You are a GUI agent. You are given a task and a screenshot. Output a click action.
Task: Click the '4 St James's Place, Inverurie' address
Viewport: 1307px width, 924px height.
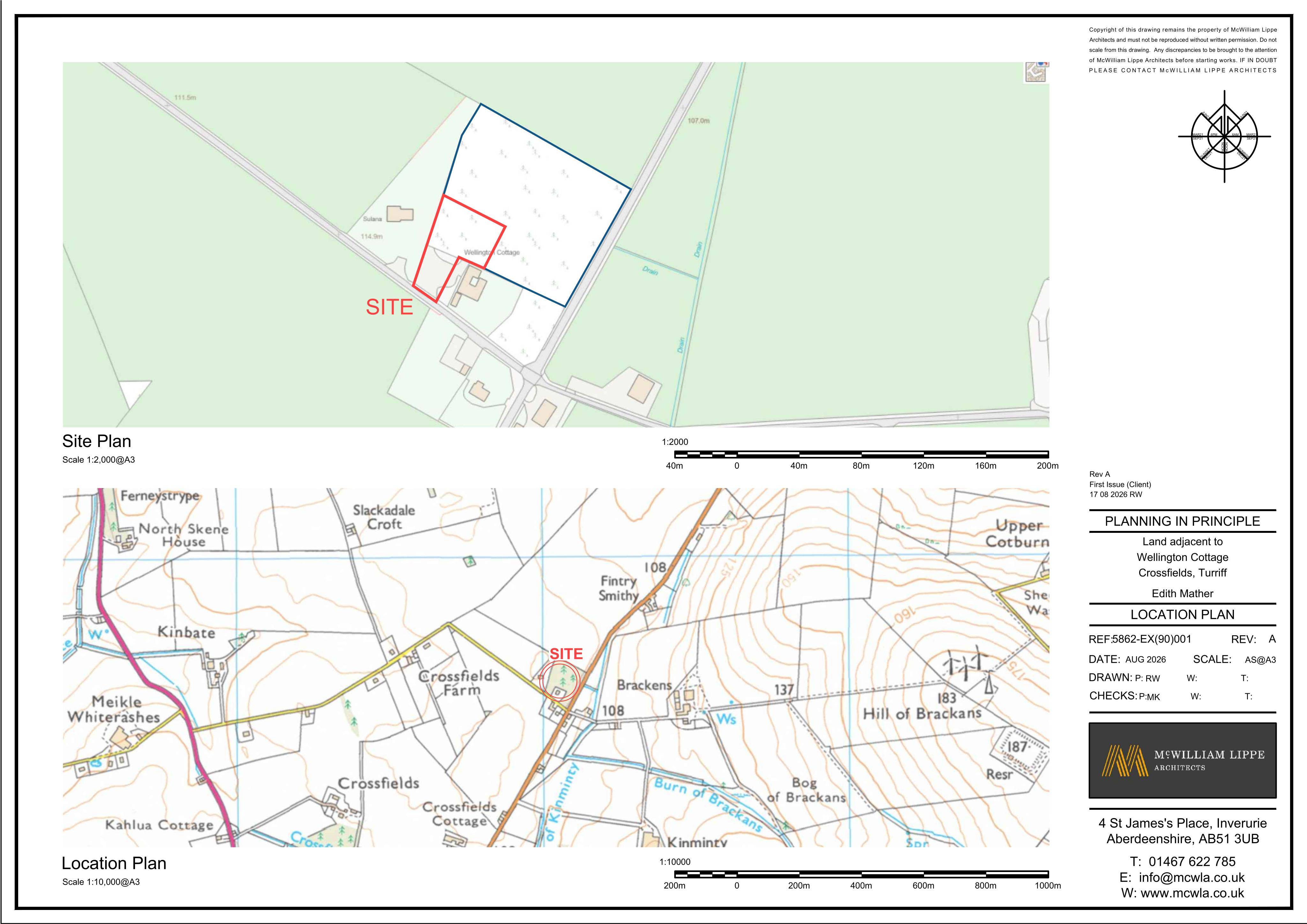[x=1182, y=823]
